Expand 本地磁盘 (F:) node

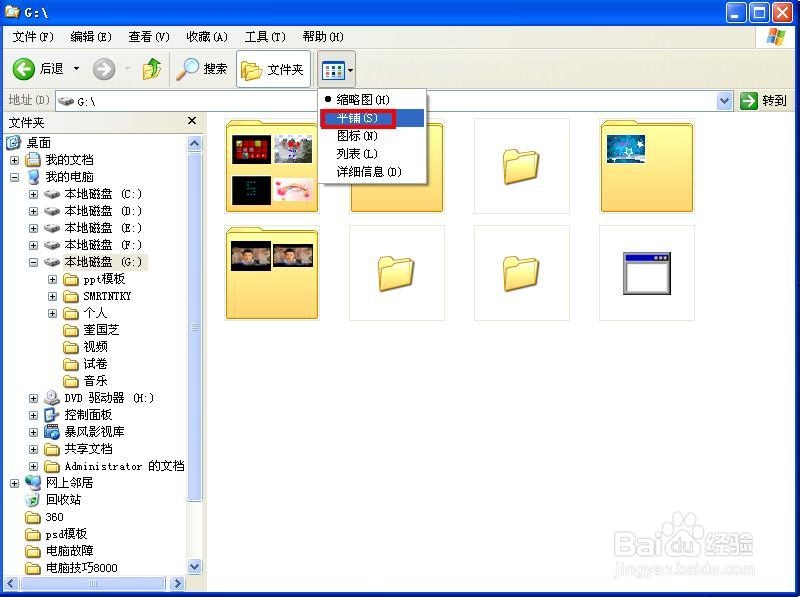(33, 245)
